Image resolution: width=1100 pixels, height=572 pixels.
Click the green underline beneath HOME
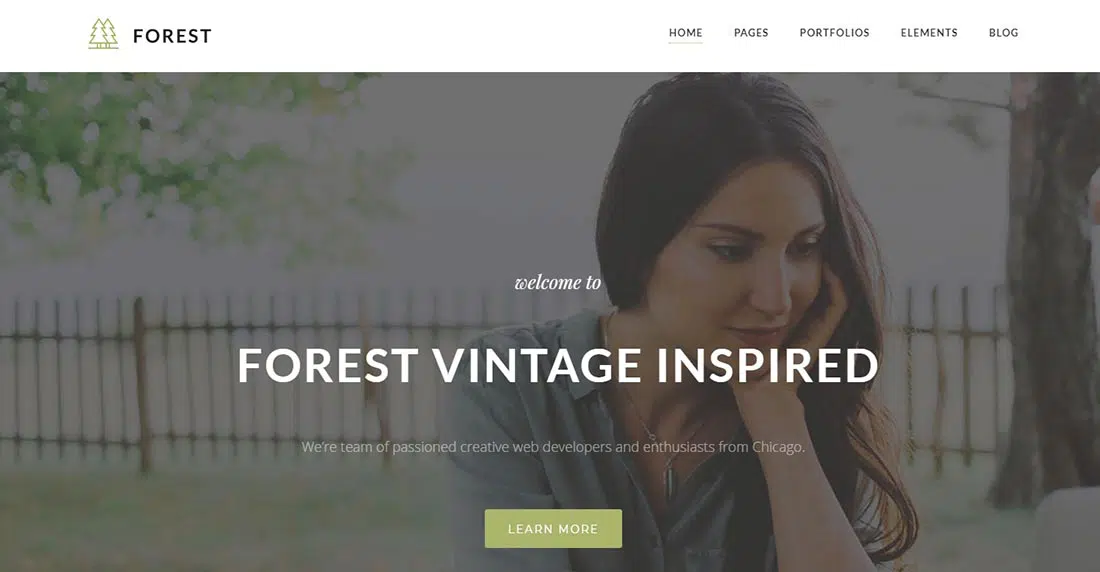[685, 43]
